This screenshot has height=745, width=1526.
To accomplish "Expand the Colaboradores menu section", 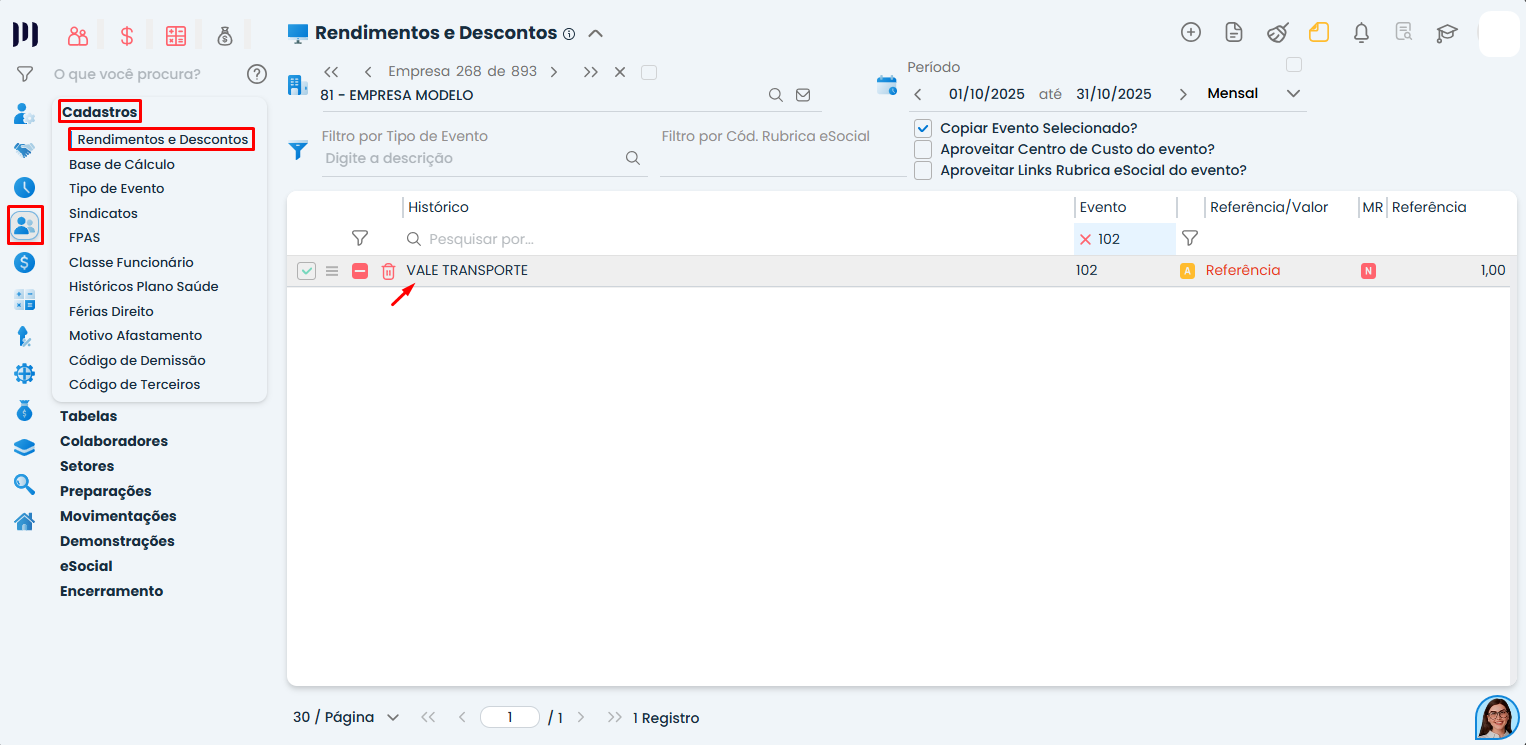I will (114, 441).
